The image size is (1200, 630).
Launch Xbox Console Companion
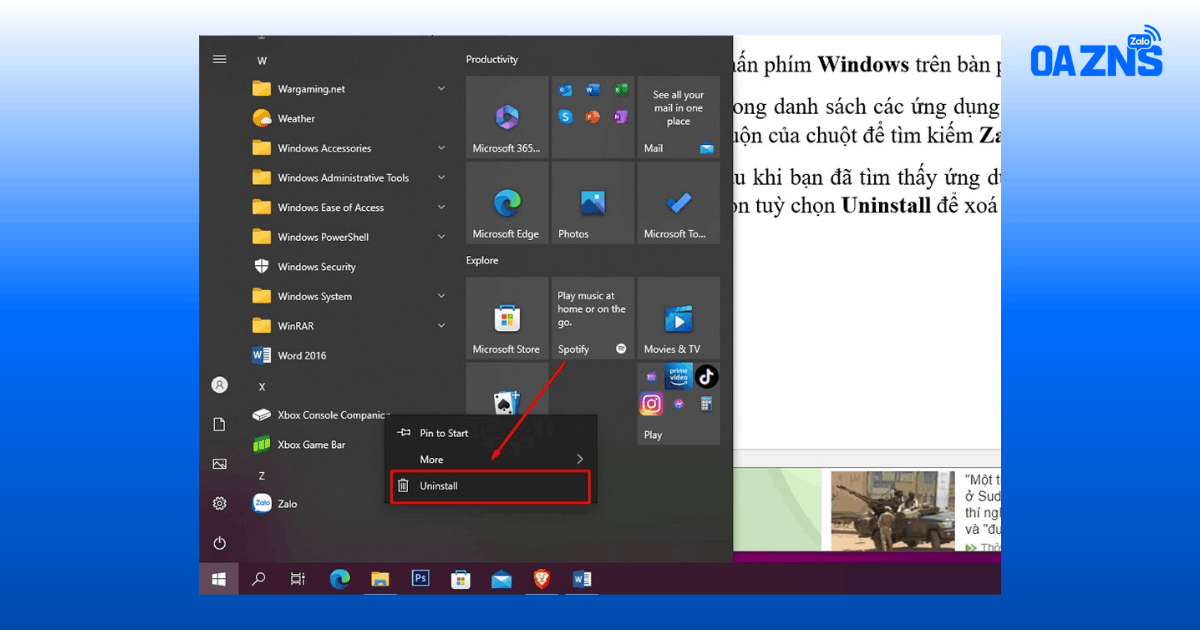click(x=318, y=415)
